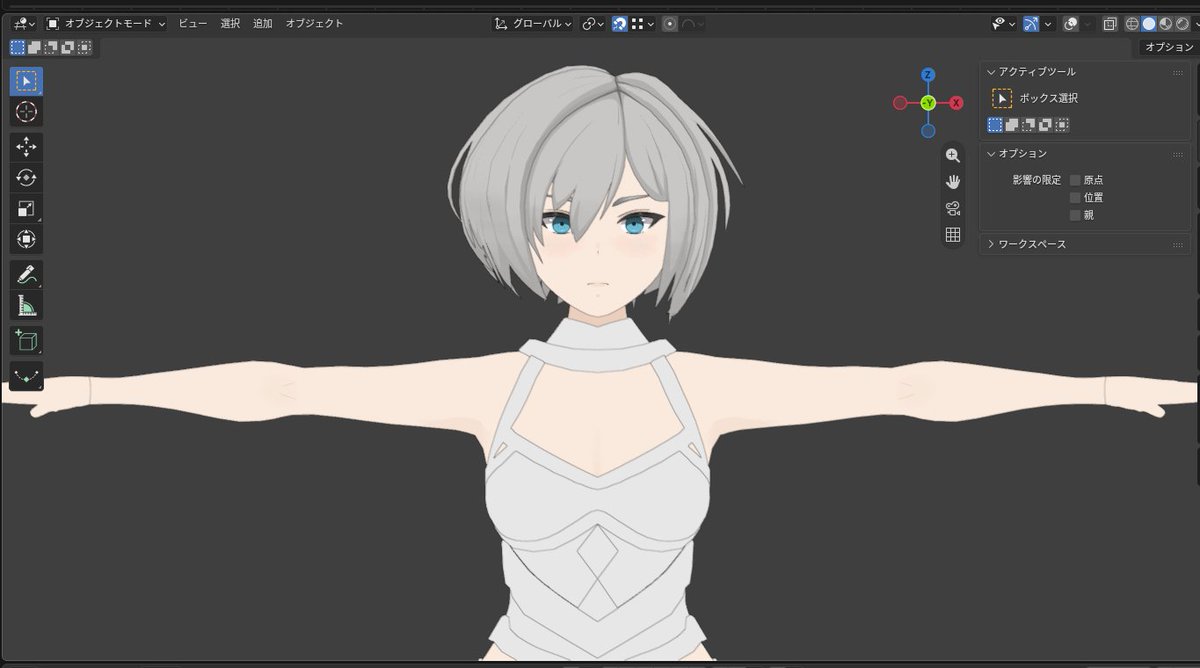Open the オブジェクトモード mode dropdown
The height and width of the screenshot is (668, 1200).
[106, 23]
